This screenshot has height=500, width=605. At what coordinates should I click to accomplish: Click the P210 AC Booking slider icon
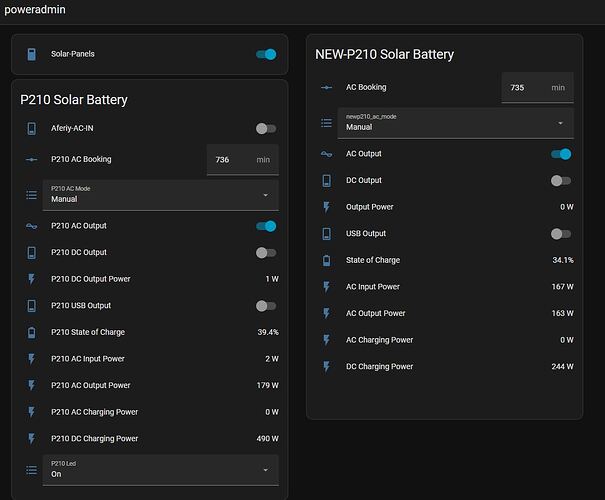(32, 159)
